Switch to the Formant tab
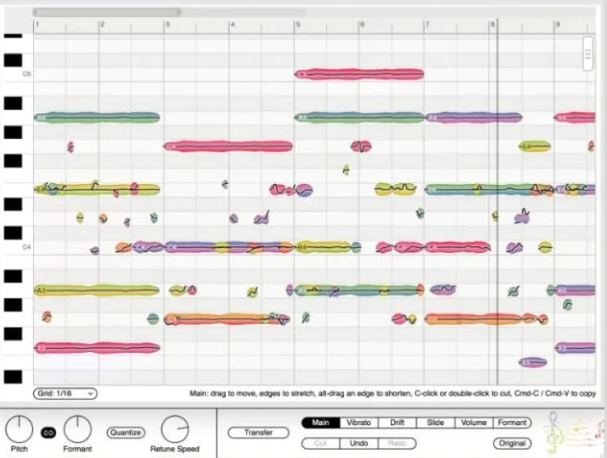Image resolution: width=607 pixels, height=458 pixels. (x=512, y=422)
